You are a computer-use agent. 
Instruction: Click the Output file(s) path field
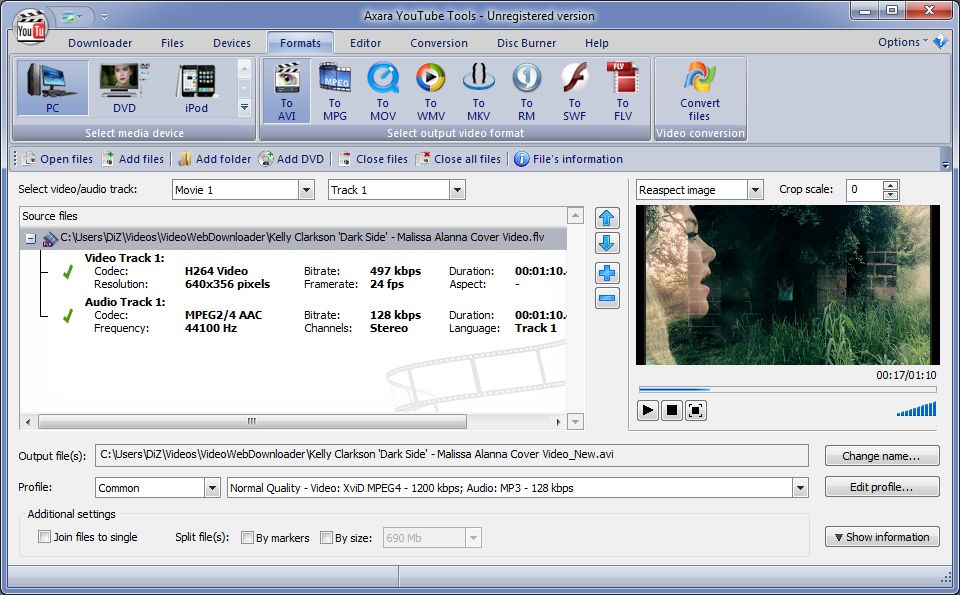click(x=451, y=455)
